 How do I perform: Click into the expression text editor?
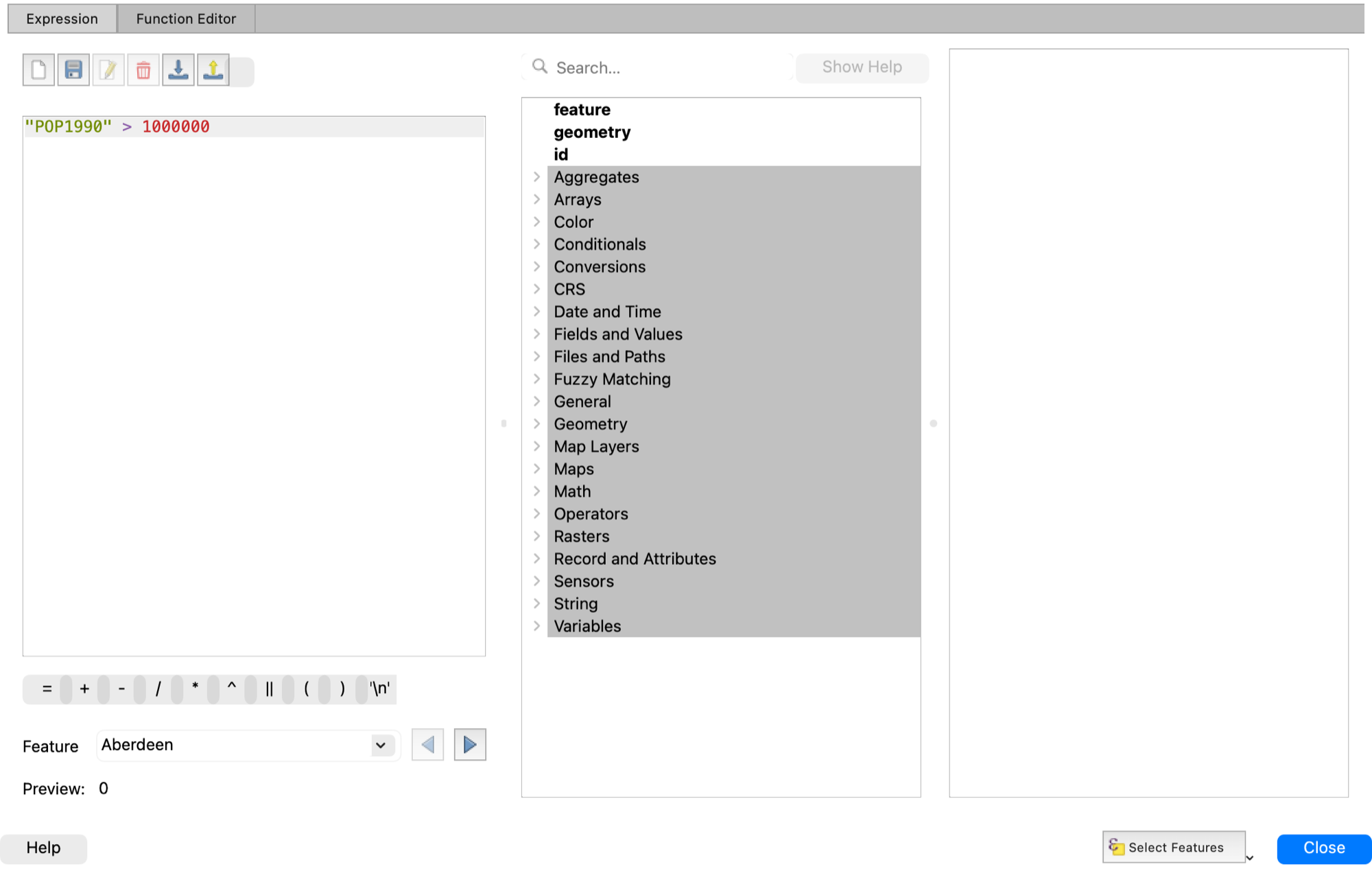pos(254,386)
